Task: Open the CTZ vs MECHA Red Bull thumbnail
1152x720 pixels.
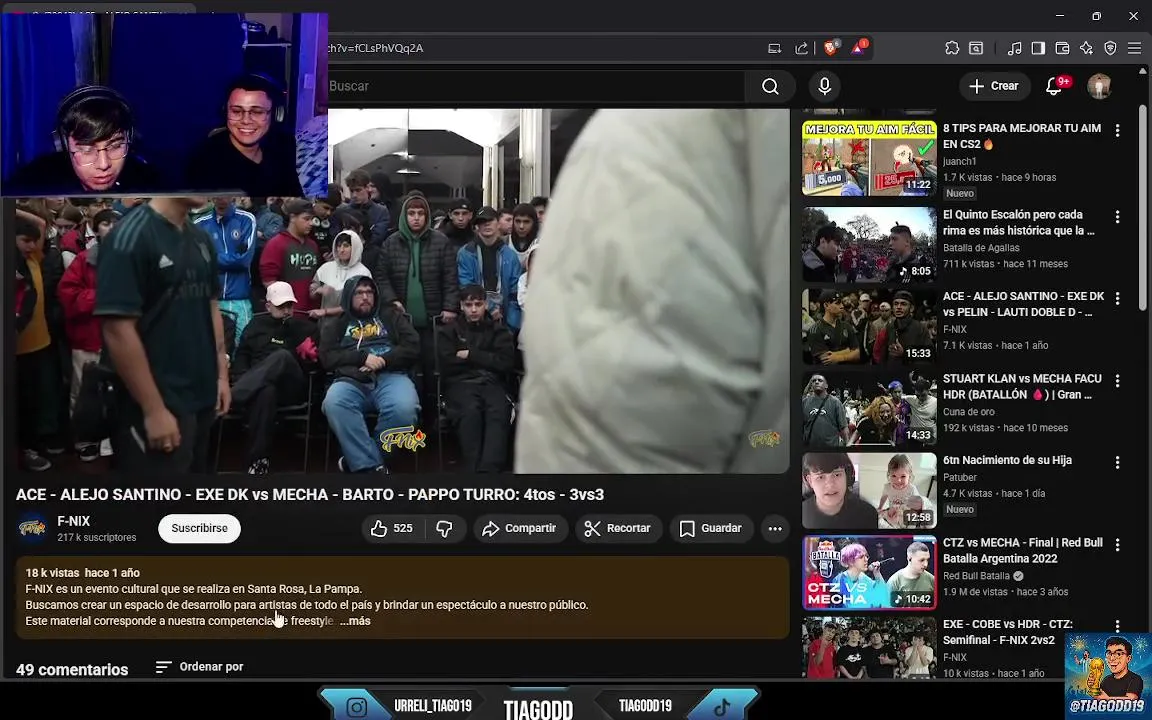Action: pyautogui.click(x=869, y=572)
